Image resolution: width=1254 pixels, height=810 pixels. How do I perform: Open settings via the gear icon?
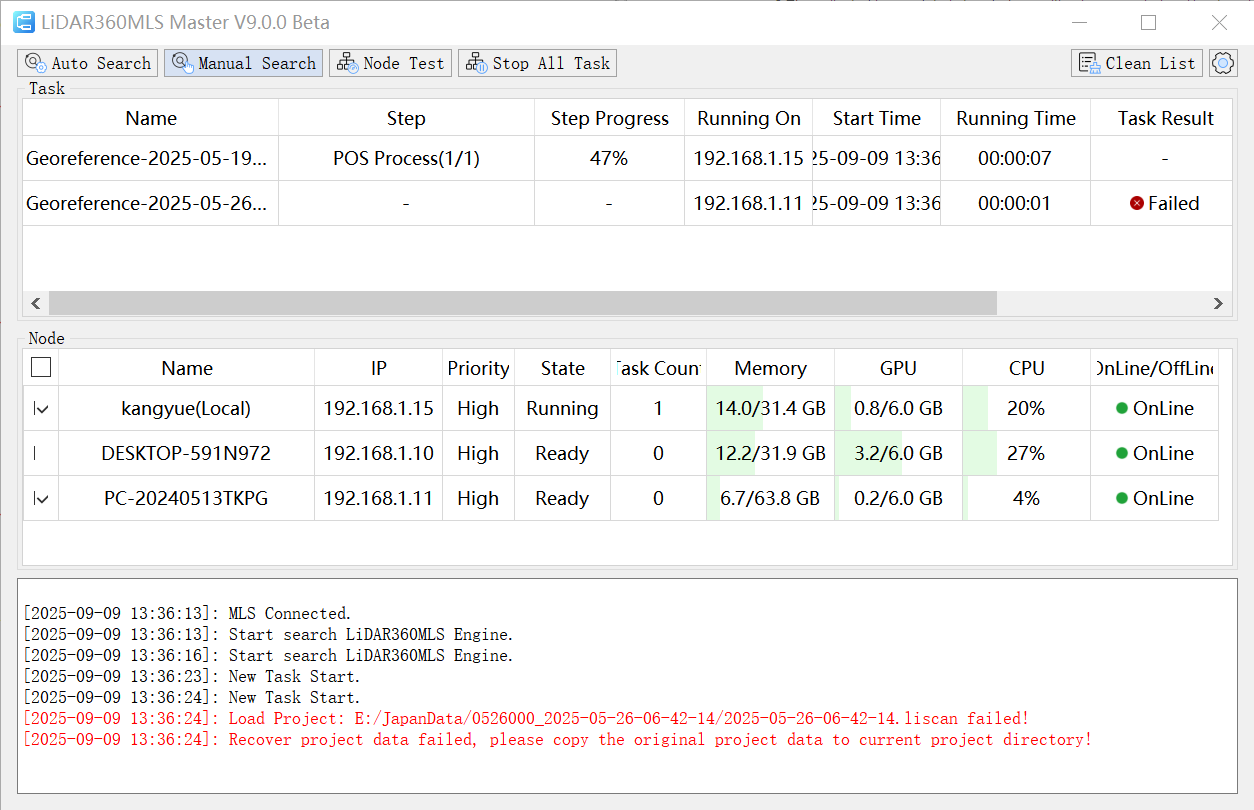pyautogui.click(x=1222, y=63)
